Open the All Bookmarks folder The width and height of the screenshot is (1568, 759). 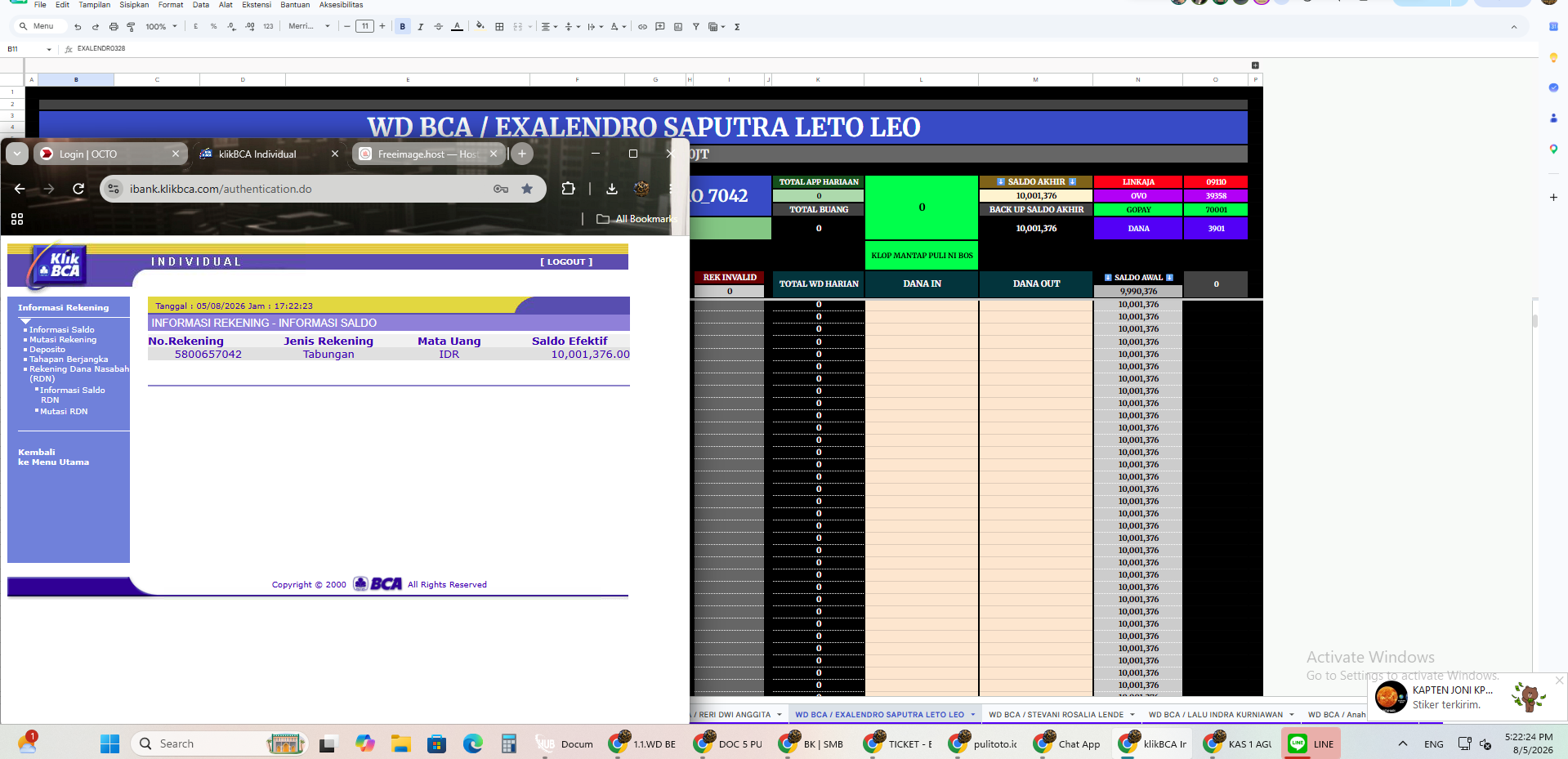point(637,219)
